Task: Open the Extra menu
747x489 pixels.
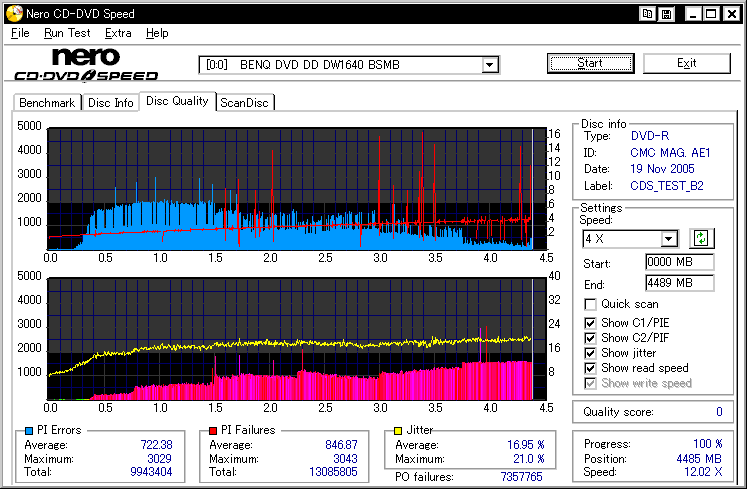Action: click(118, 33)
